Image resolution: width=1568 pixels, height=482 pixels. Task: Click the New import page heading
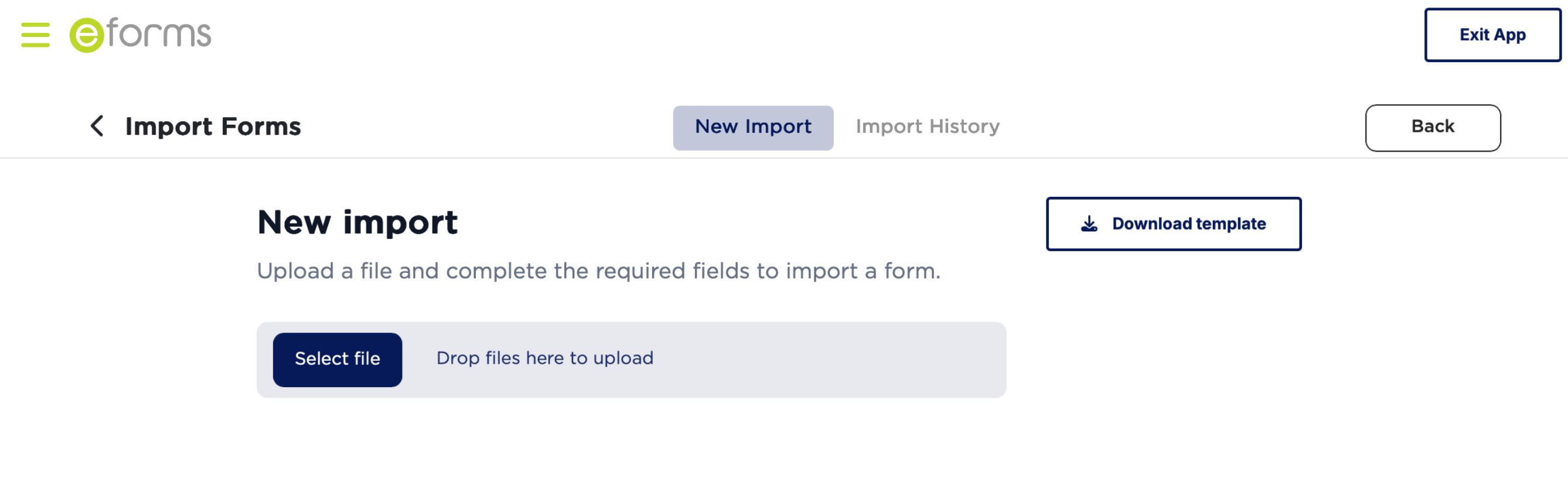pos(358,221)
